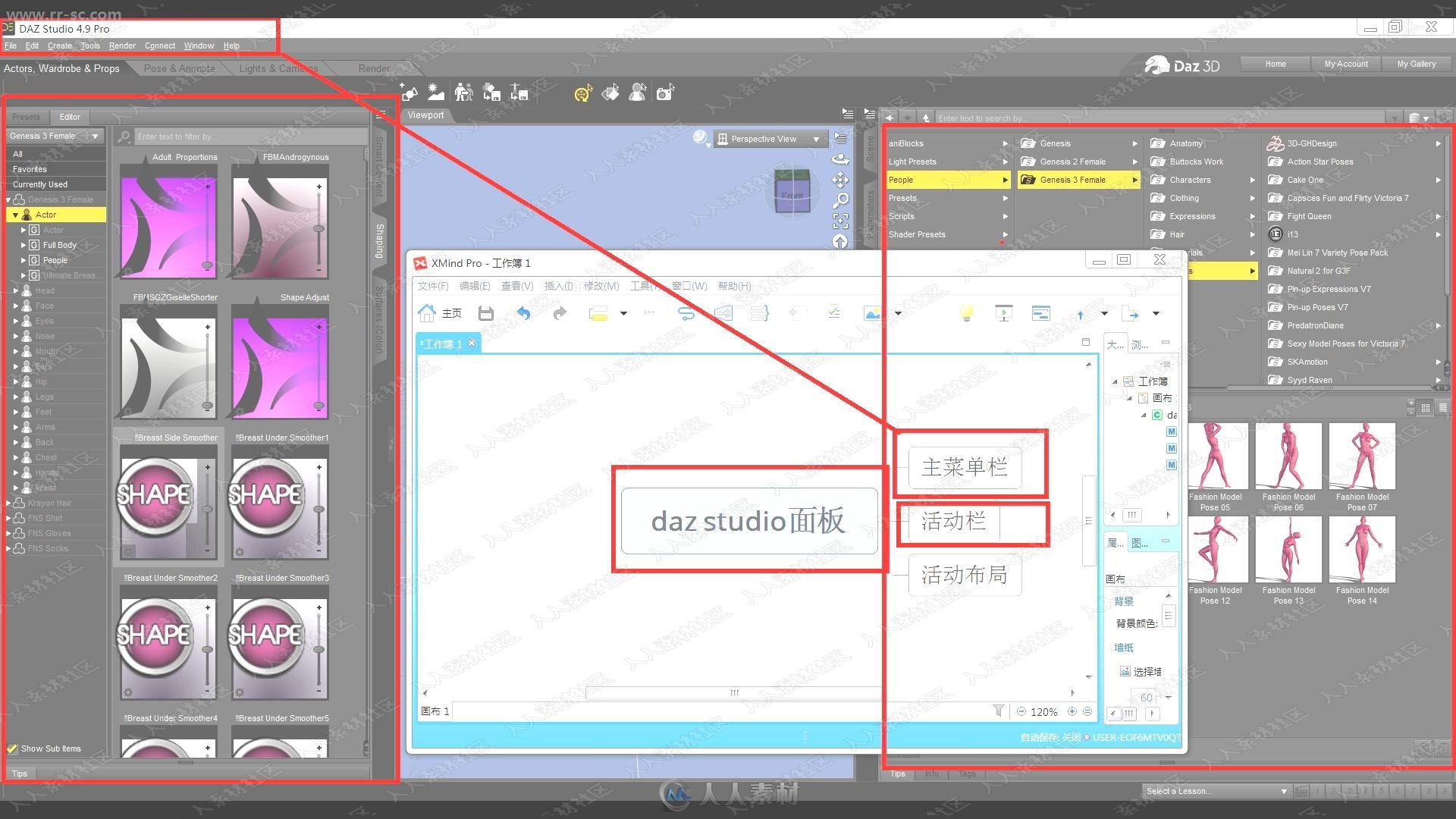Open the Create menu in DAZ Studio
The image size is (1456, 819).
tap(60, 45)
